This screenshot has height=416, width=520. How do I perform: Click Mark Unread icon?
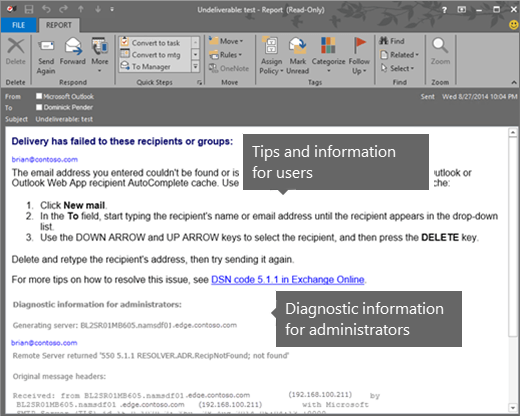[298, 56]
